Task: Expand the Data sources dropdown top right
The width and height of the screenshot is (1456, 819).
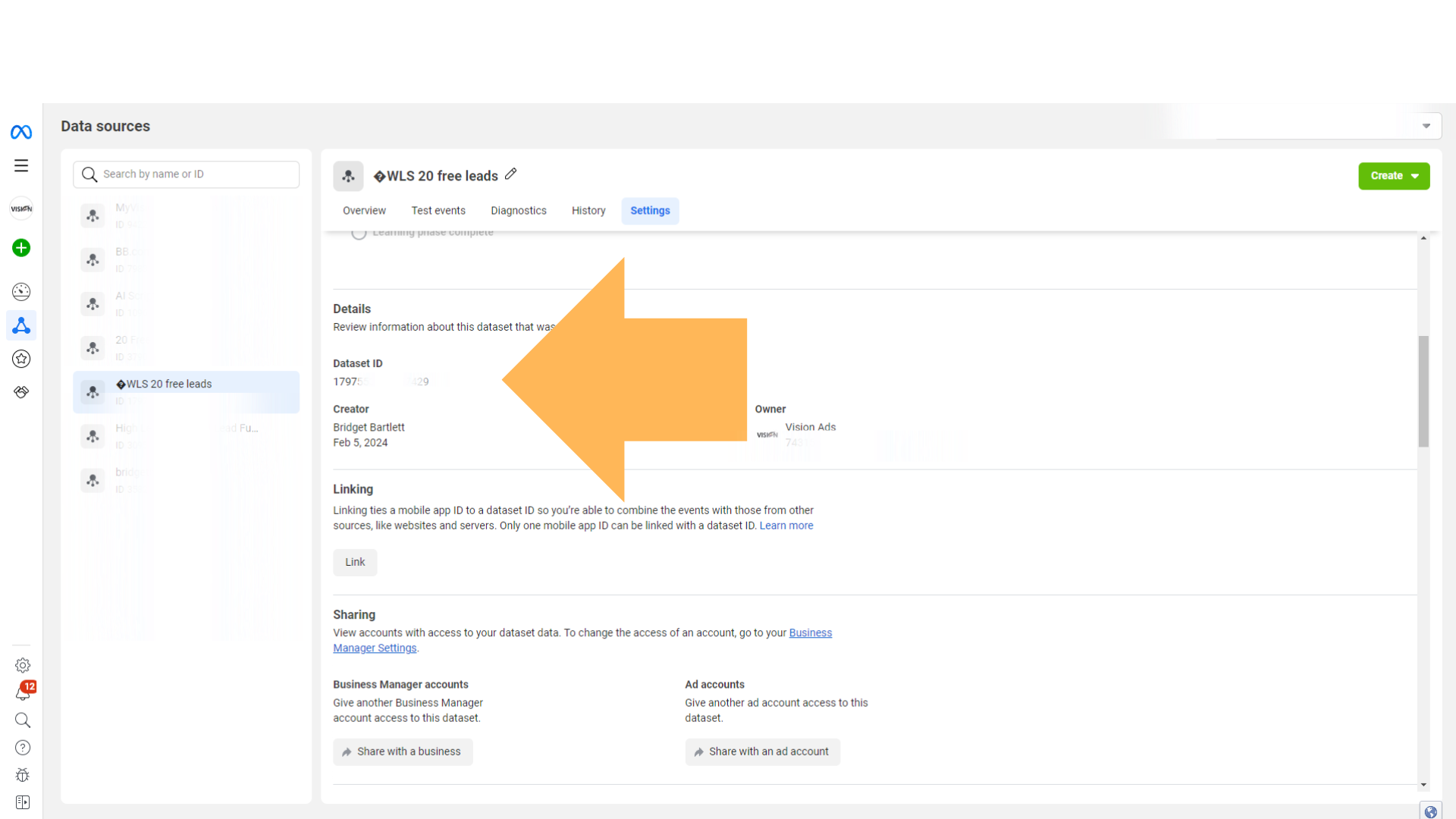Action: tap(1426, 125)
